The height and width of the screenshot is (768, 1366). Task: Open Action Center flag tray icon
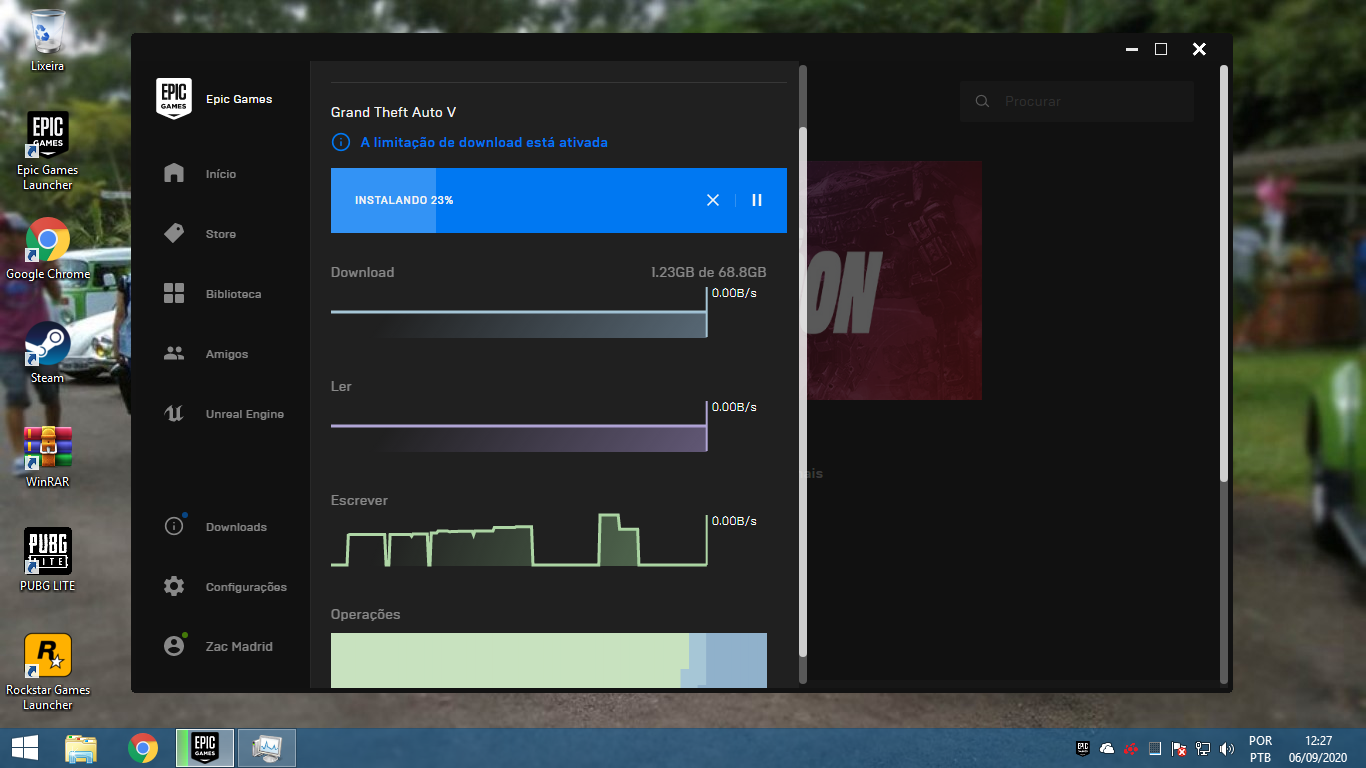coord(1179,748)
